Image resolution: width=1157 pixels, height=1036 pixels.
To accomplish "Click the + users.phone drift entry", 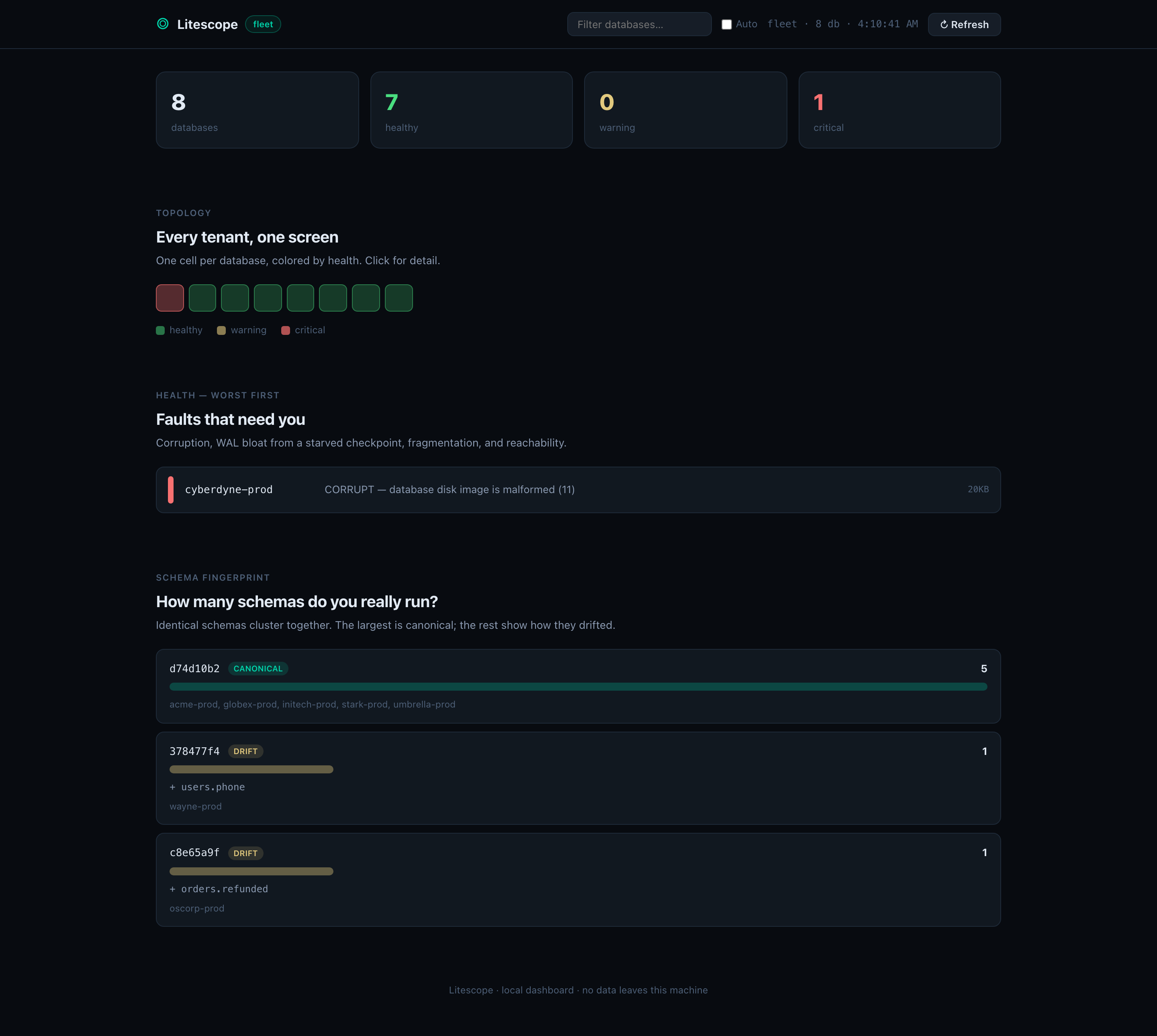I will click(x=207, y=787).
